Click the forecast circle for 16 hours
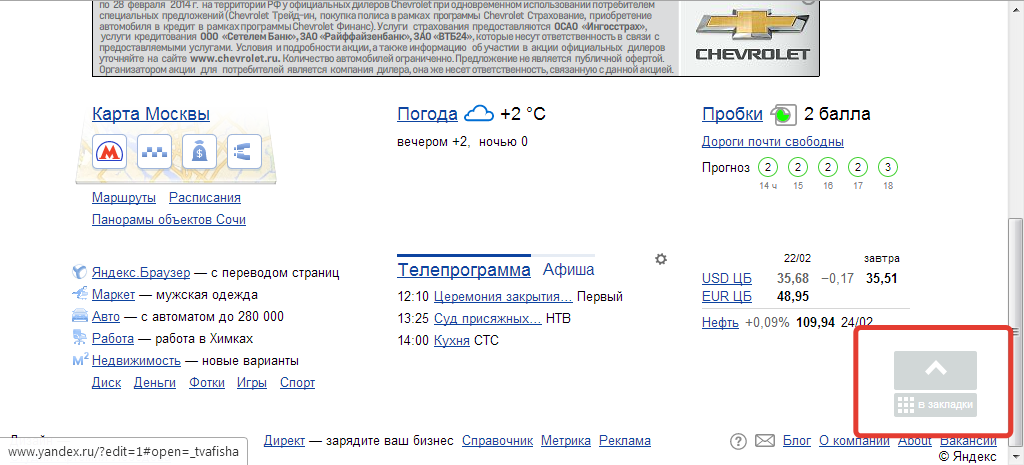 pos(828,168)
